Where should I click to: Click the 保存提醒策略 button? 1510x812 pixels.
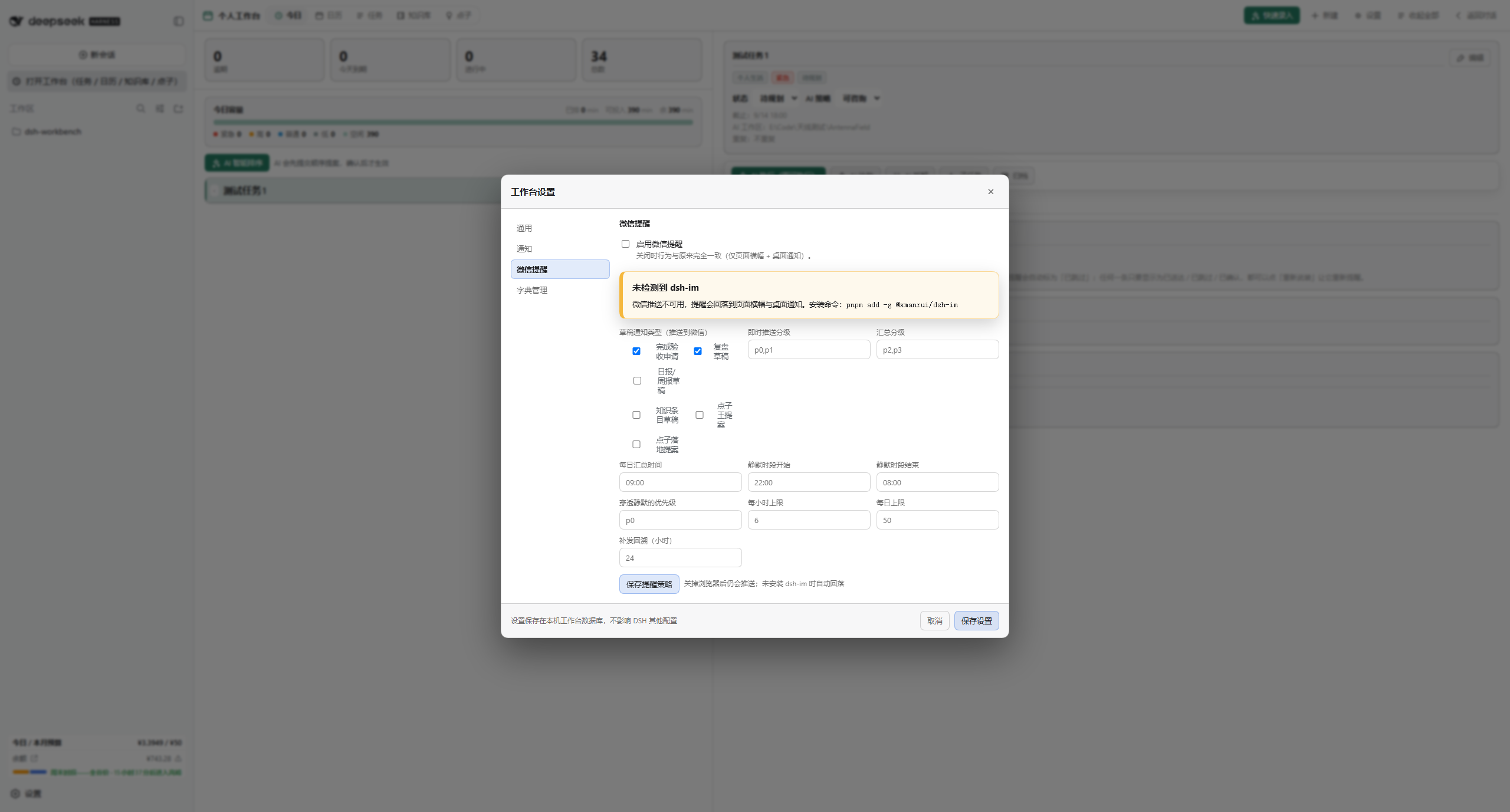[649, 584]
